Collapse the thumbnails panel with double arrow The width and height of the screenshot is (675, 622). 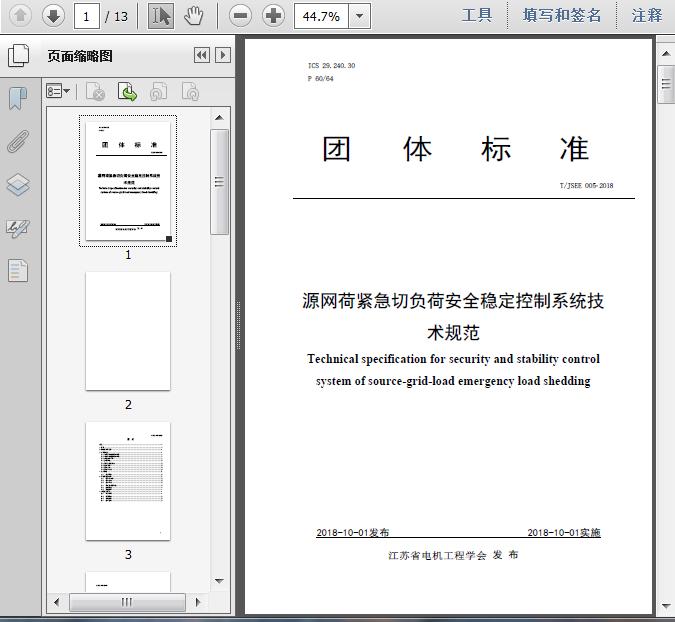[x=202, y=56]
